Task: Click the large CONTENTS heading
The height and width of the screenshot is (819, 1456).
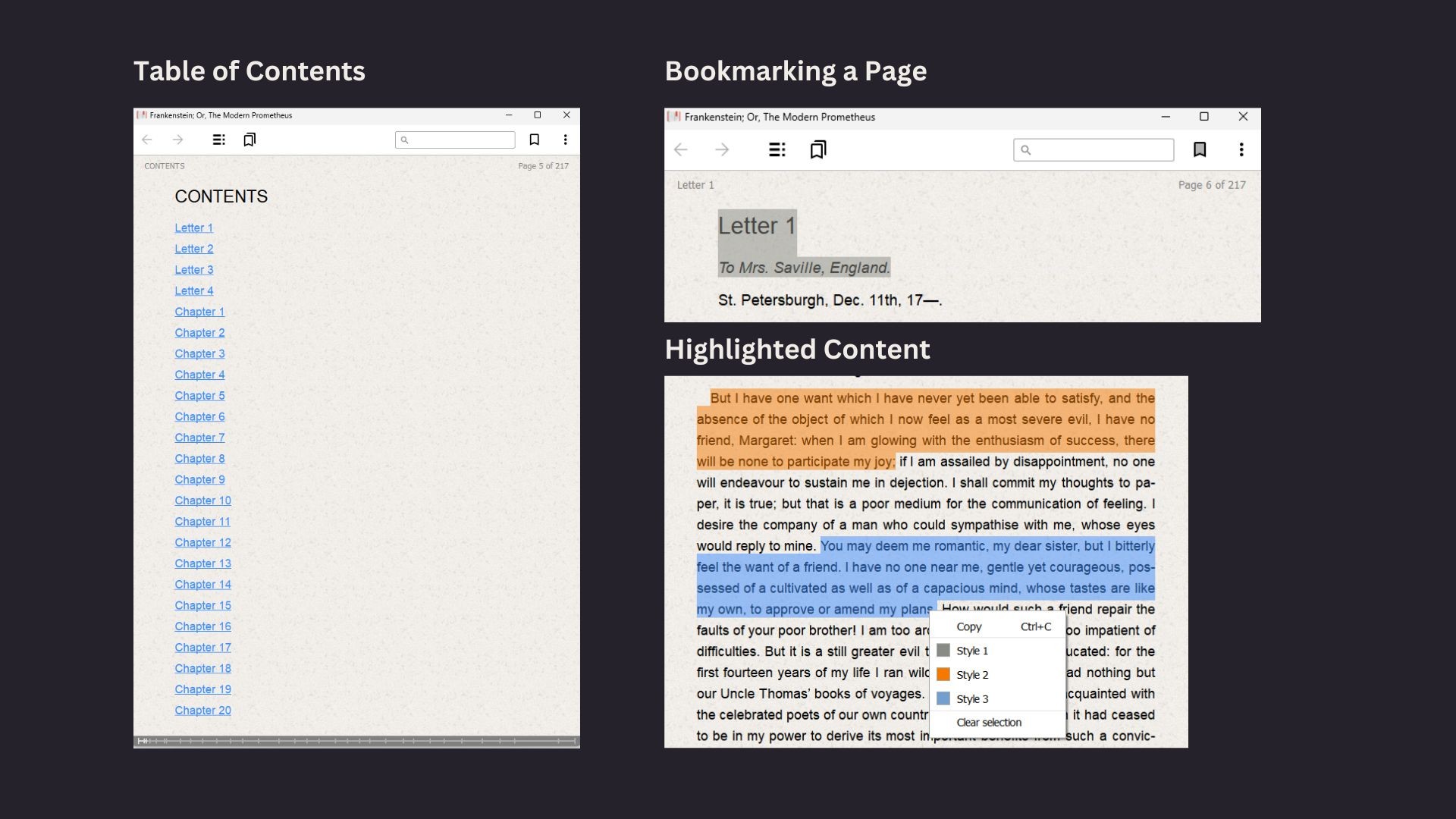Action: [221, 196]
